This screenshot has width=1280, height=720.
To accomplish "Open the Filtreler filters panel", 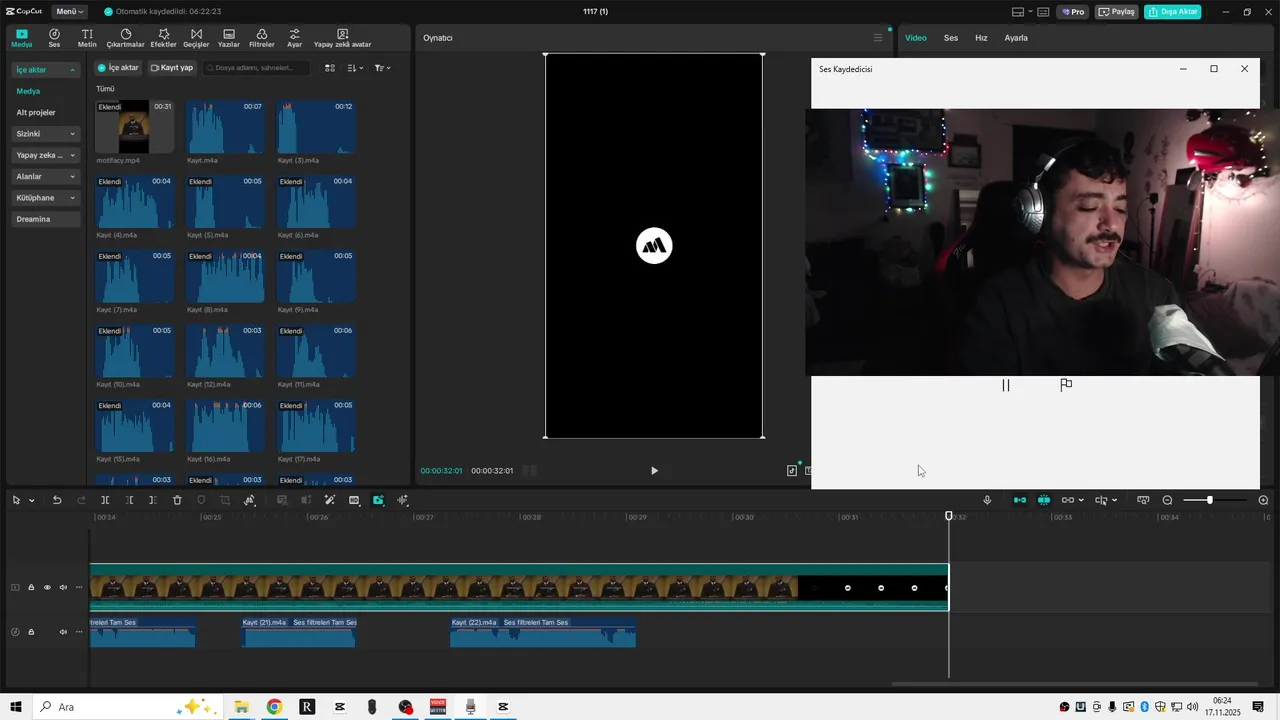I will (262, 38).
